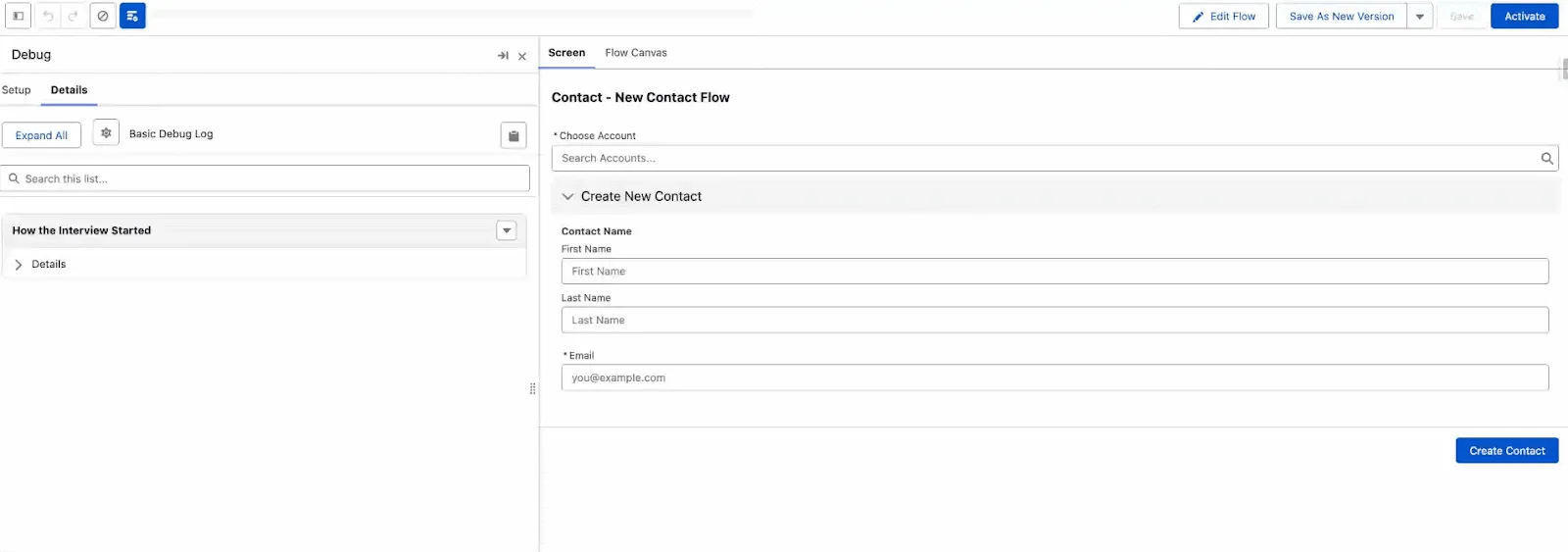
Task: Open Save As New Version dropdown arrow
Action: 1419,17
